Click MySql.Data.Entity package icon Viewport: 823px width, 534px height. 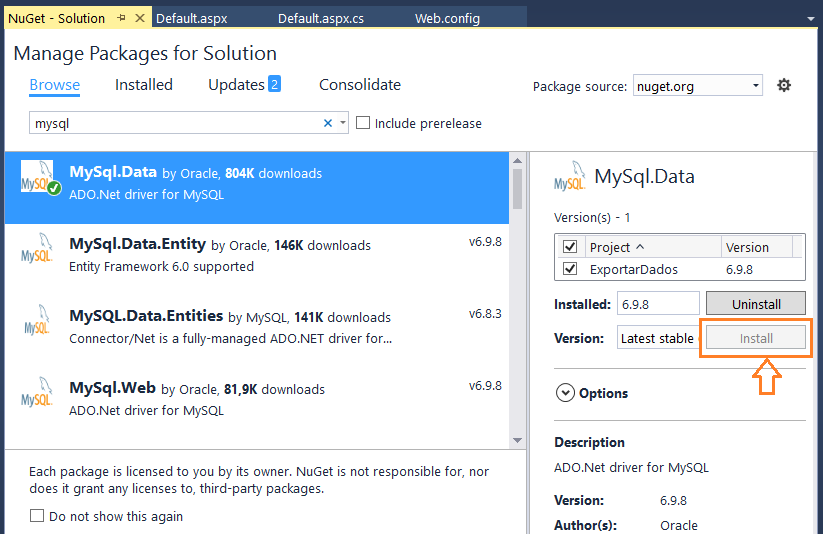37,249
